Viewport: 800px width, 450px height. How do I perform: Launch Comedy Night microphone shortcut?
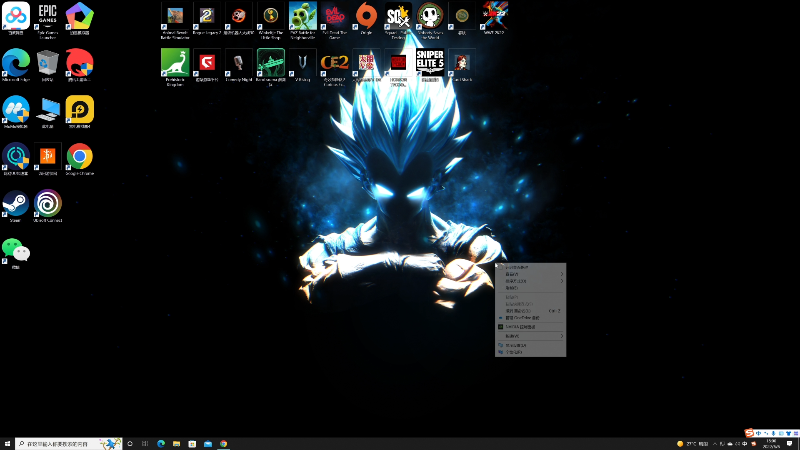[x=239, y=65]
